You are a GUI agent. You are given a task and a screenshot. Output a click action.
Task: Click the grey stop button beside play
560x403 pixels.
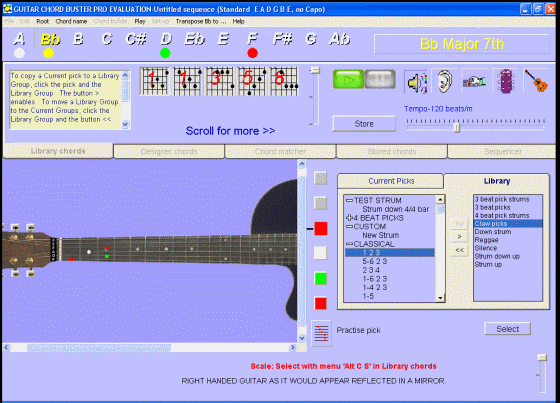pyautogui.click(x=380, y=79)
